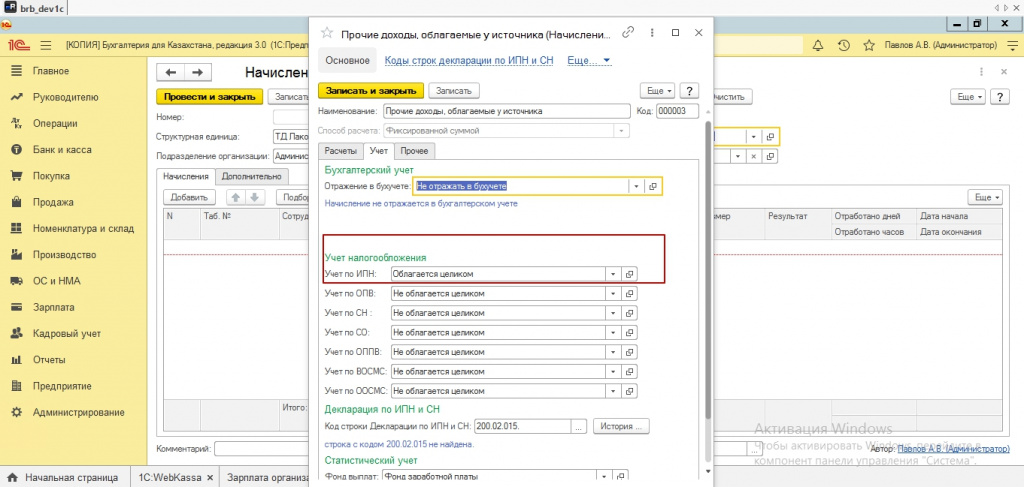Screen dimensions: 1024x487
Task: Open the Начальная страница tab
Action: pyautogui.click(x=65, y=477)
